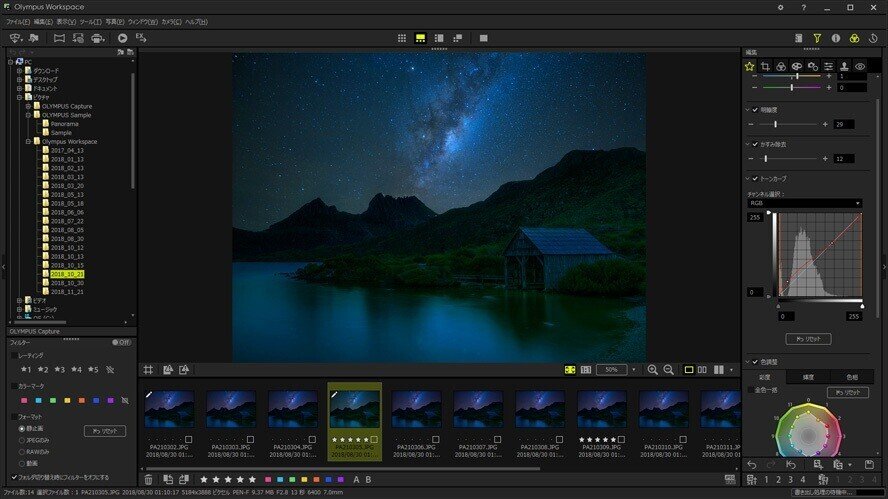Click the tone curve リセット button

click(x=808, y=339)
